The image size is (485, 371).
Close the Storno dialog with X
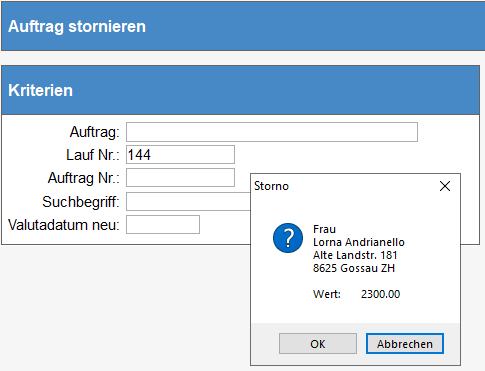click(x=445, y=186)
